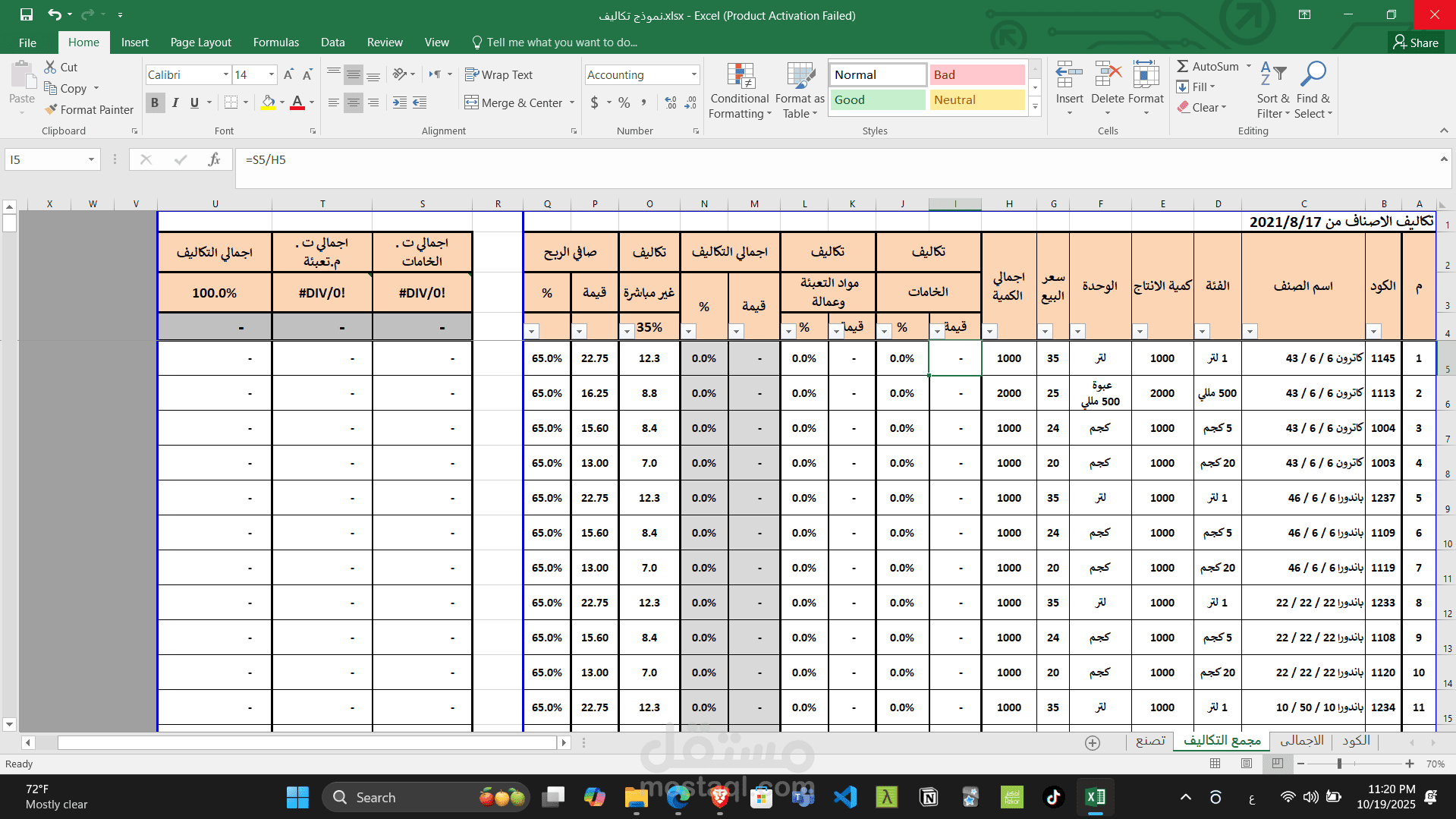Toggle Wrap Text
This screenshot has height=819, width=1456.
tap(498, 74)
